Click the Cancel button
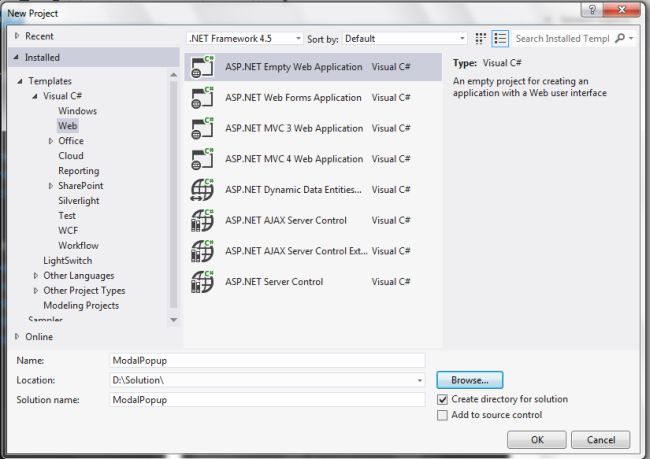Image resolution: width=650 pixels, height=459 pixels. pos(601,440)
